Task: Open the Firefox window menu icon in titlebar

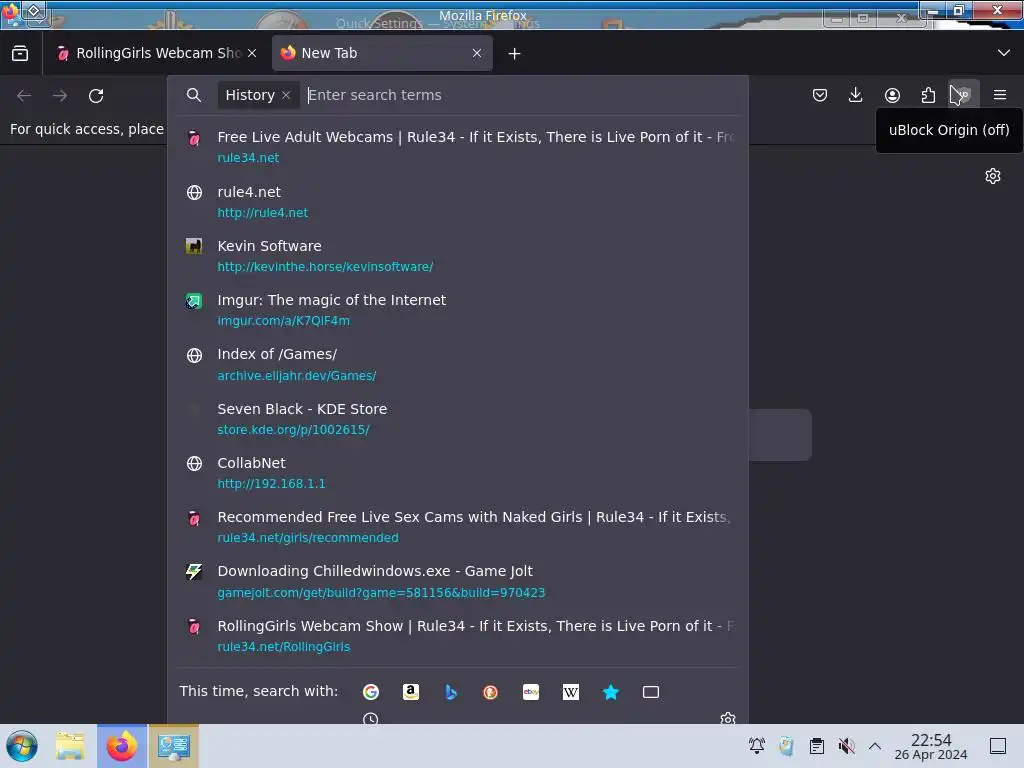Action: (x=10, y=12)
